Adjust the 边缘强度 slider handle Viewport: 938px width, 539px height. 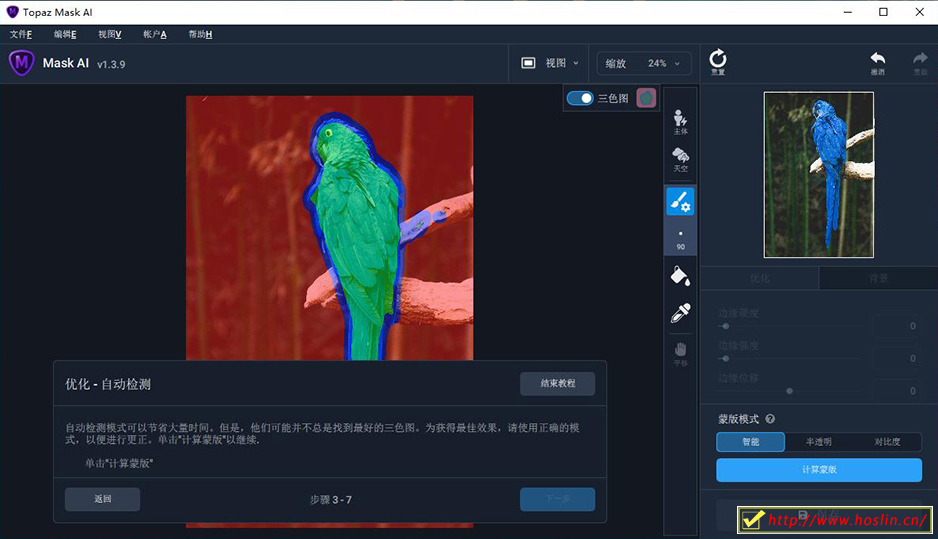click(726, 358)
